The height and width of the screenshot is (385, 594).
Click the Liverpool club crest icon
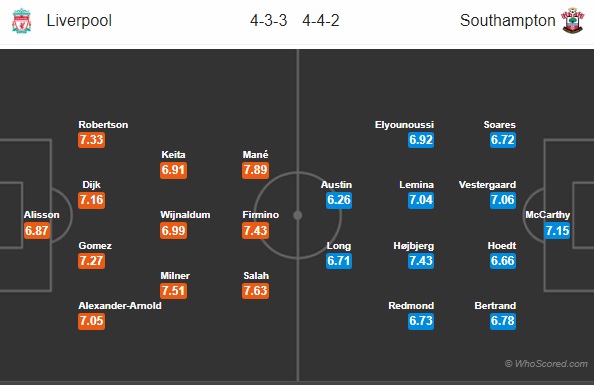click(x=21, y=21)
